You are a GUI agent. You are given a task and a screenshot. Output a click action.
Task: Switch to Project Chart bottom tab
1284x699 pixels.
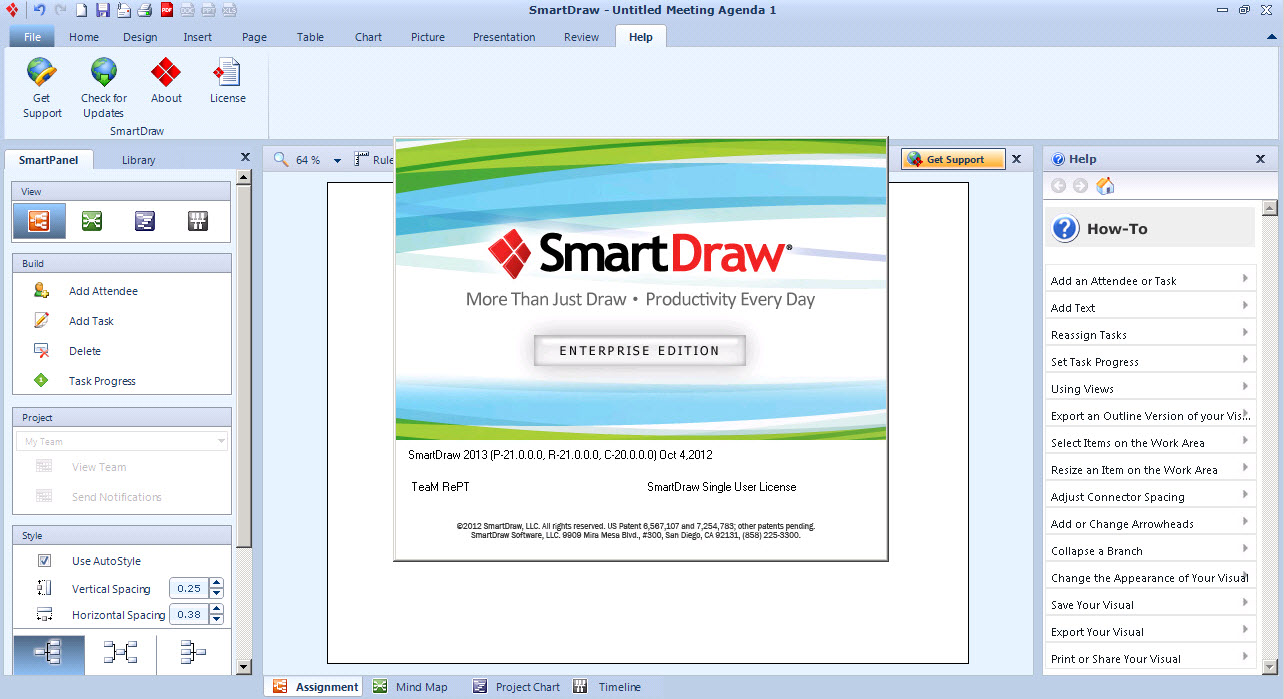point(516,687)
